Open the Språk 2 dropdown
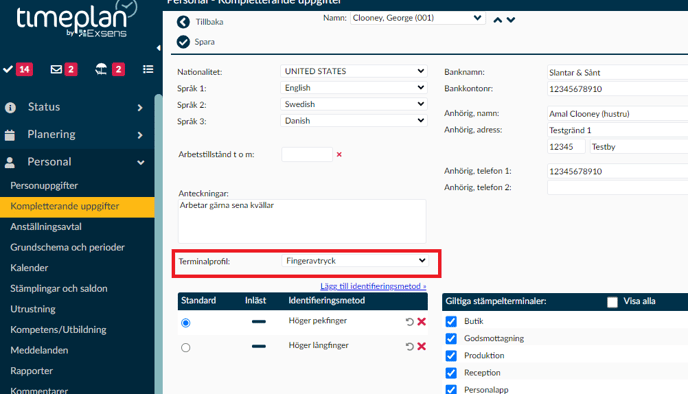 [x=354, y=104]
